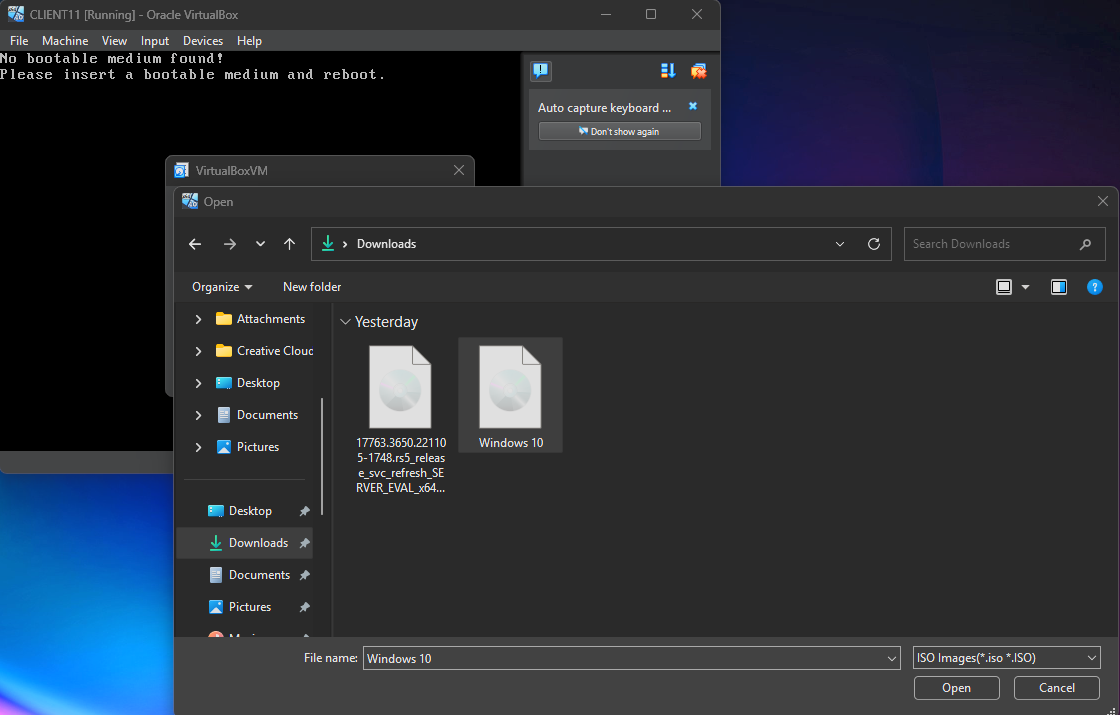Screen dimensions: 1120x715
Task: Open the recent locations dropdown
Action: [260, 244]
